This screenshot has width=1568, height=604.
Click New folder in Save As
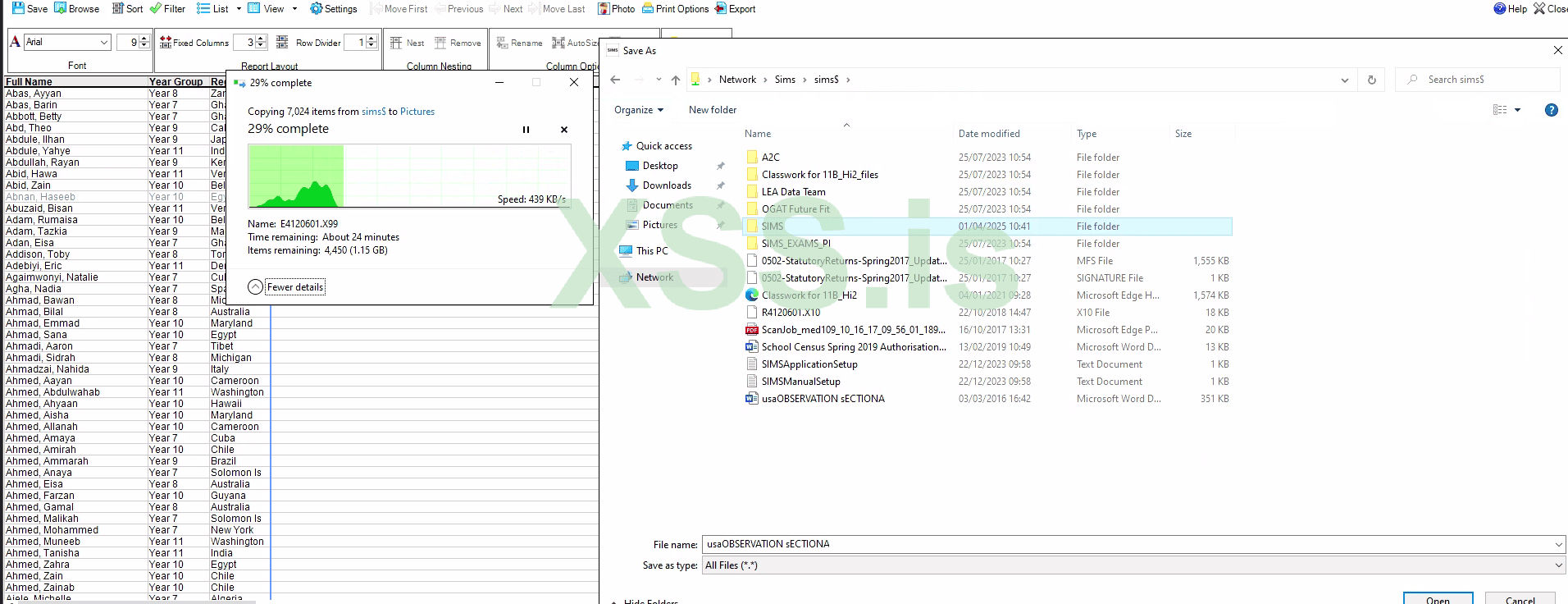pyautogui.click(x=713, y=110)
